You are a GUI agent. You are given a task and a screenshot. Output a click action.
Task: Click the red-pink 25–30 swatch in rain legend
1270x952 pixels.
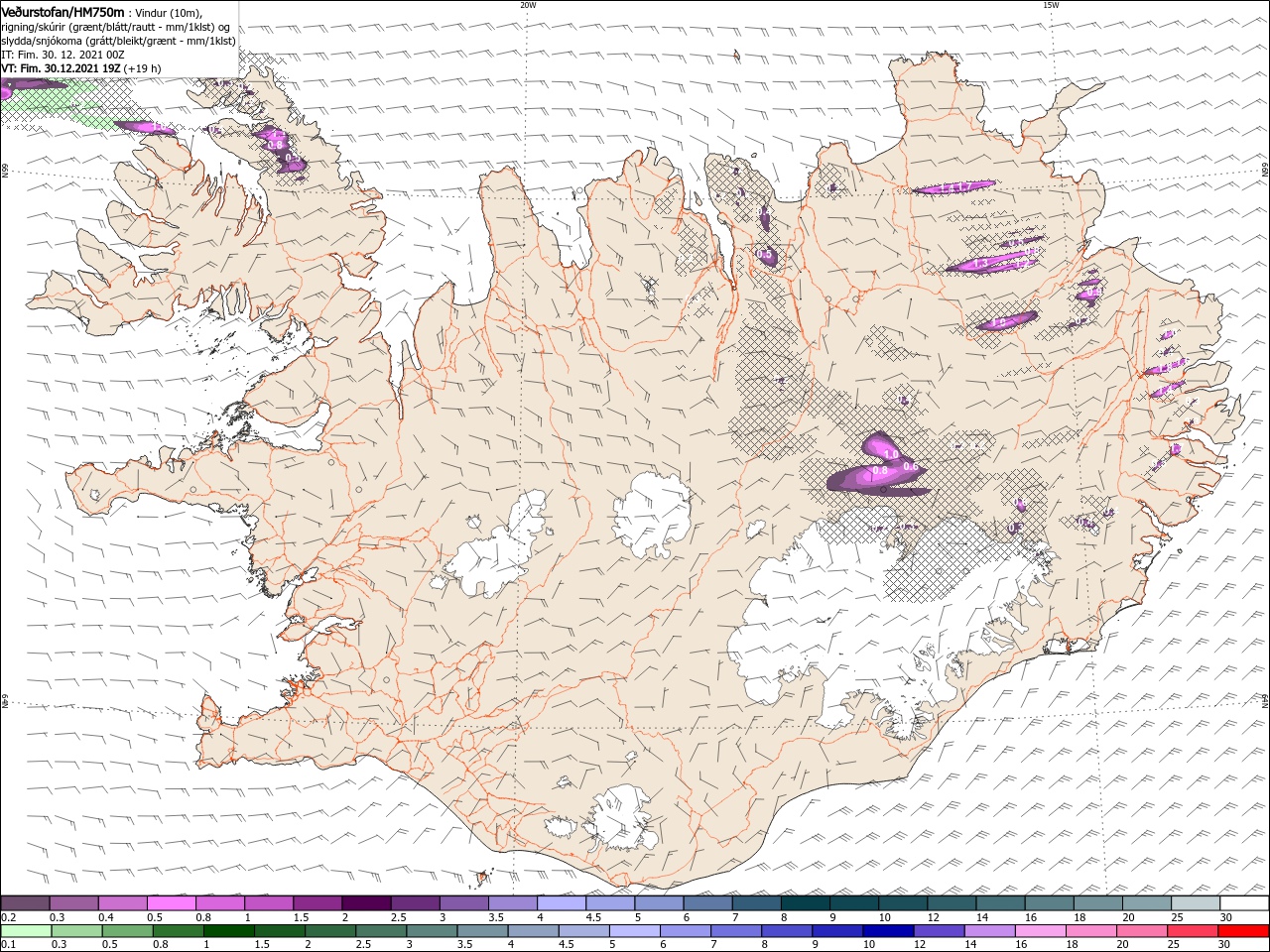click(1192, 931)
